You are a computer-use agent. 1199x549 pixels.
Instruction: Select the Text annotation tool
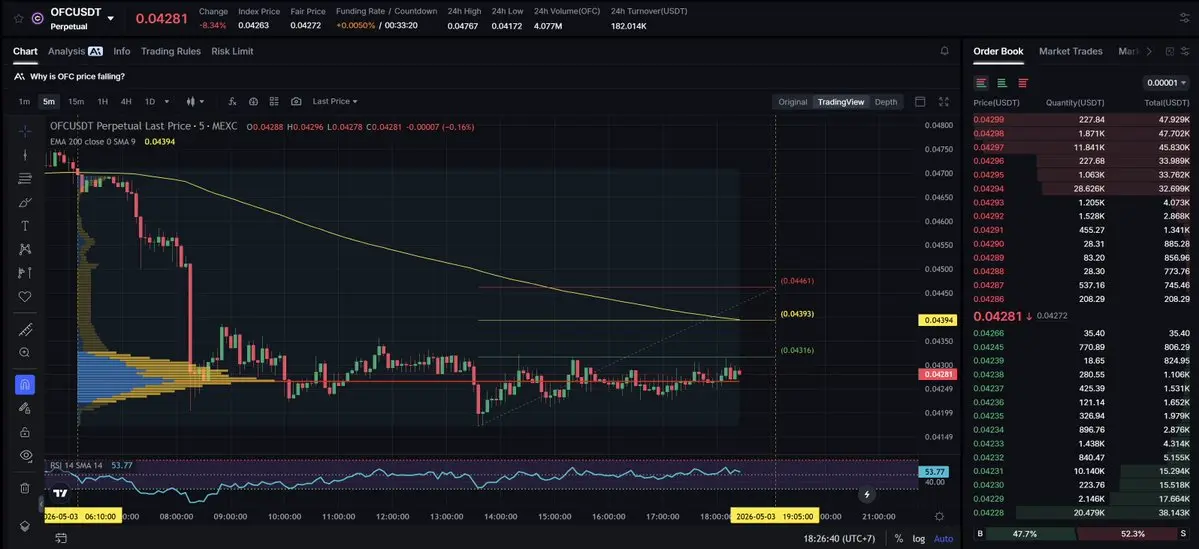[x=24, y=226]
